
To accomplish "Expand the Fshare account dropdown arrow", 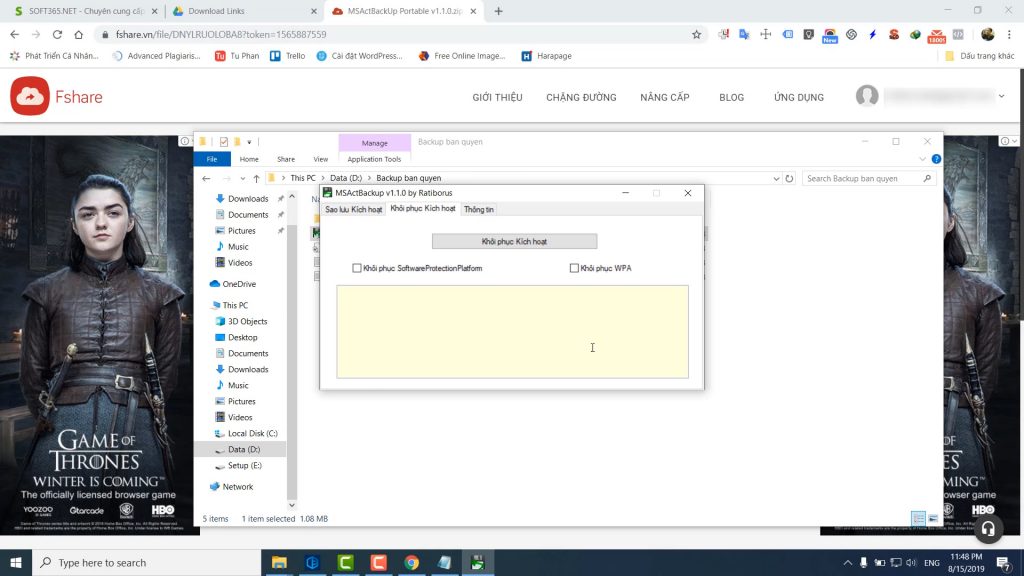I will click(x=1001, y=96).
